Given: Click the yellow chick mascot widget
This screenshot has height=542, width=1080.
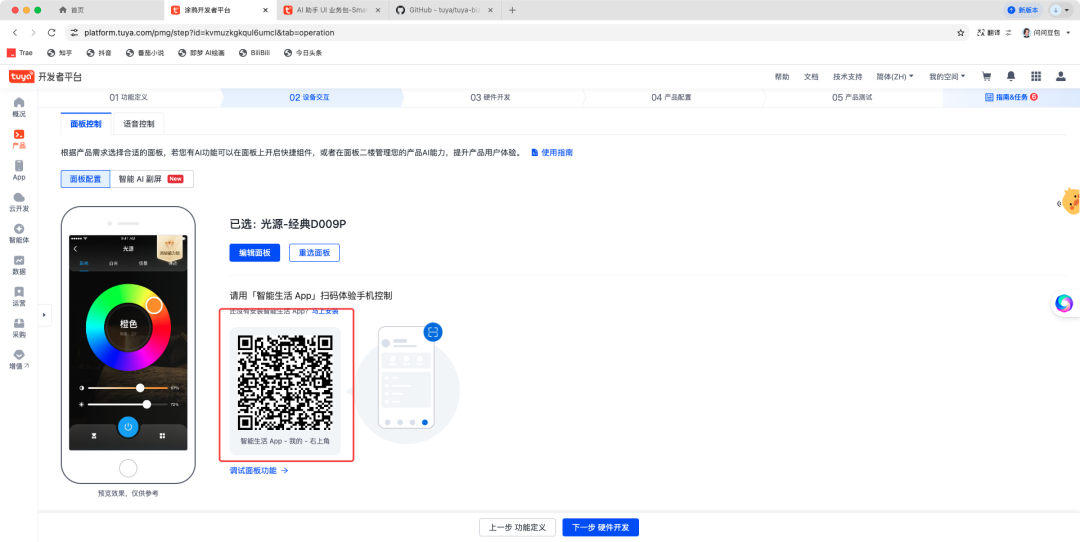Looking at the screenshot, I should pos(1069,201).
